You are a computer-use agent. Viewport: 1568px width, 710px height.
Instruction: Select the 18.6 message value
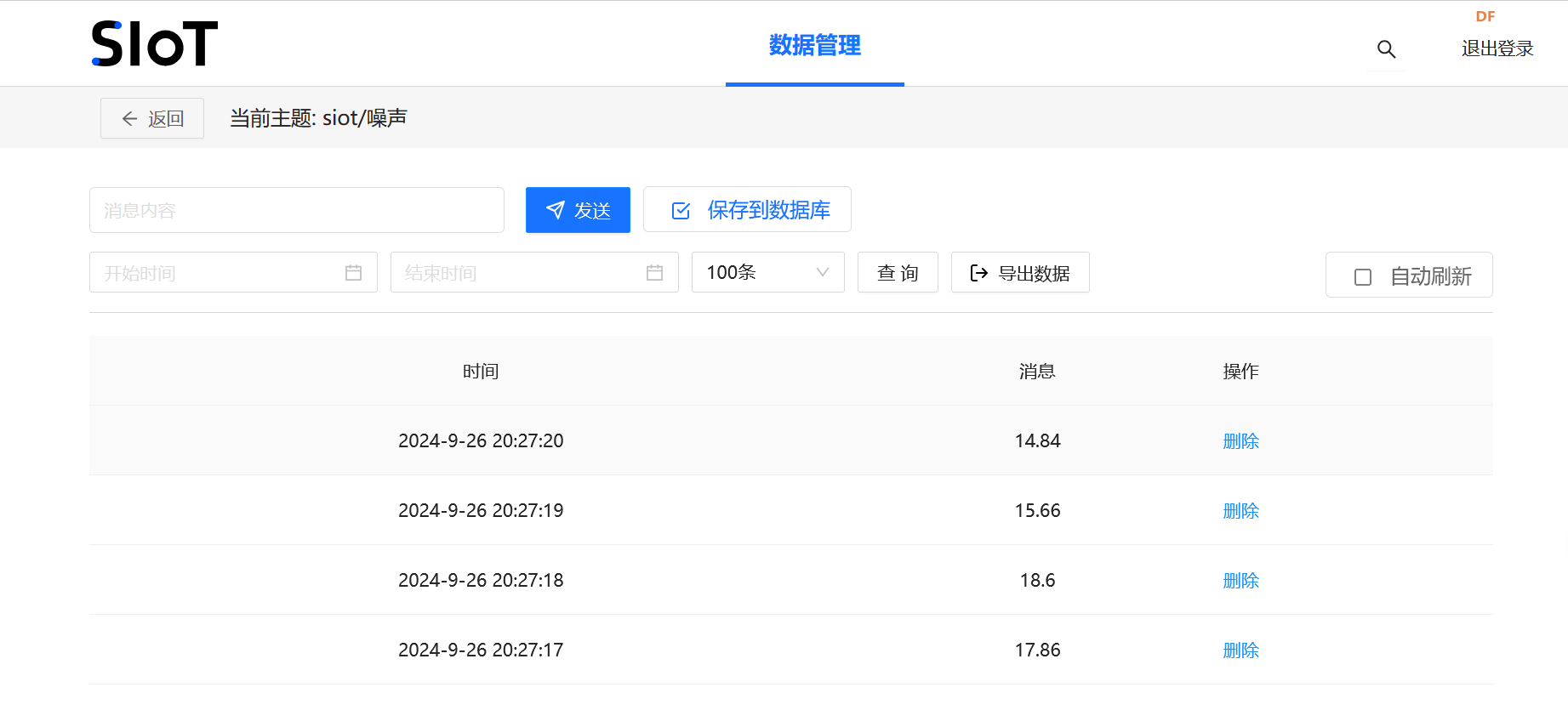pos(1037,580)
